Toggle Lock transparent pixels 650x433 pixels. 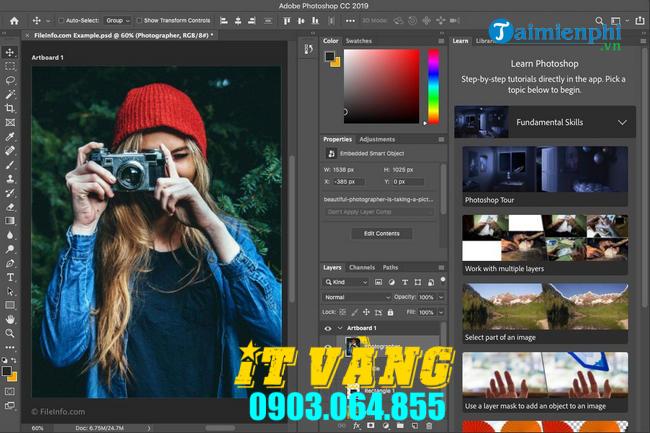pyautogui.click(x=343, y=312)
